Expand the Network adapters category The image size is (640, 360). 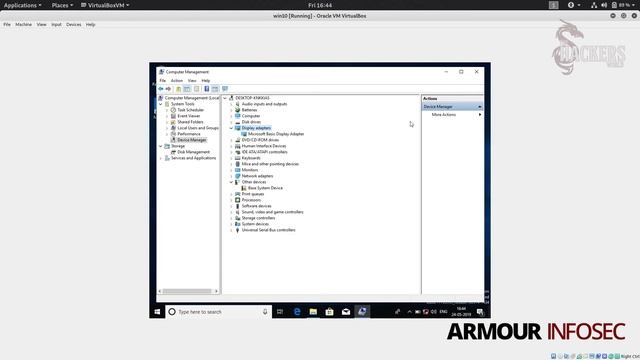click(231, 176)
